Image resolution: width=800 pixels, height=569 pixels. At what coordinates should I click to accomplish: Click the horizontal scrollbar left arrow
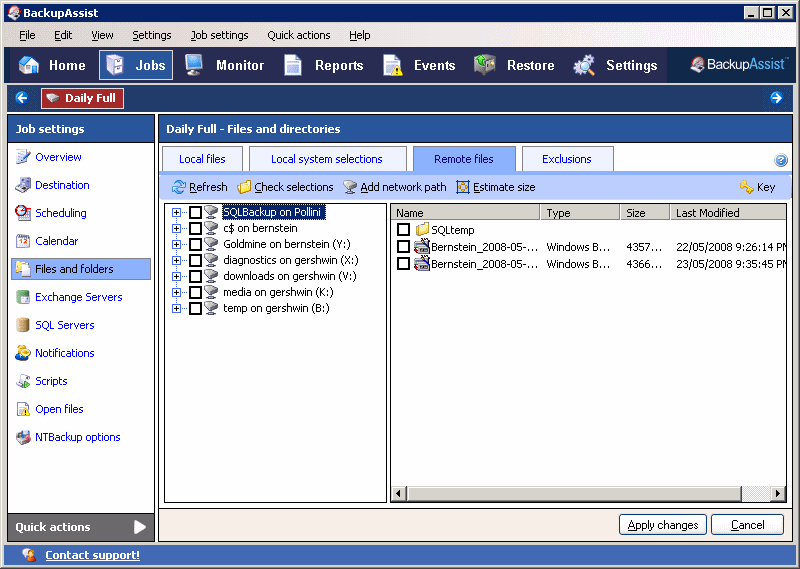click(x=399, y=493)
